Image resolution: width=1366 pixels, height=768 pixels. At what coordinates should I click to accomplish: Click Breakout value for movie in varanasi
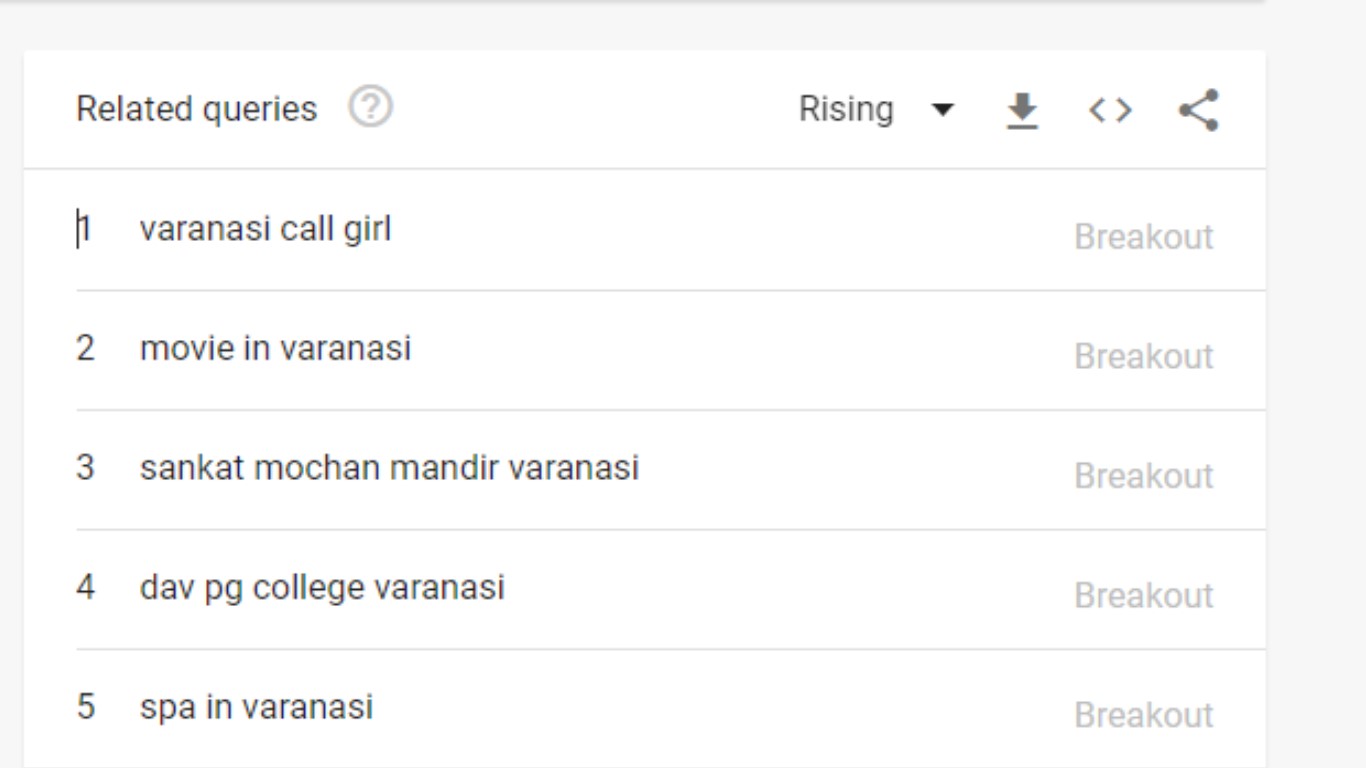click(x=1144, y=356)
